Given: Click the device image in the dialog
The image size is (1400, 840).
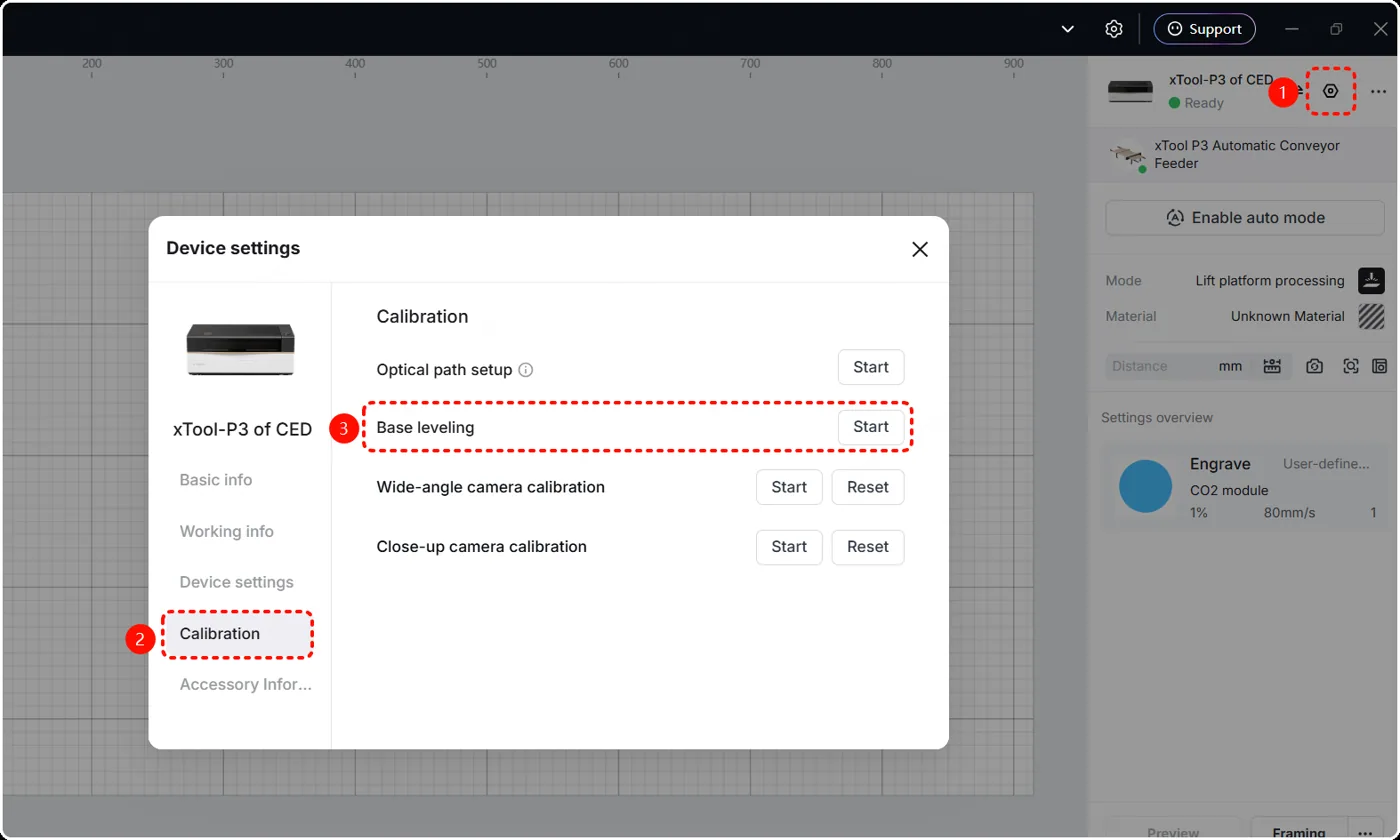Looking at the screenshot, I should click(x=241, y=349).
